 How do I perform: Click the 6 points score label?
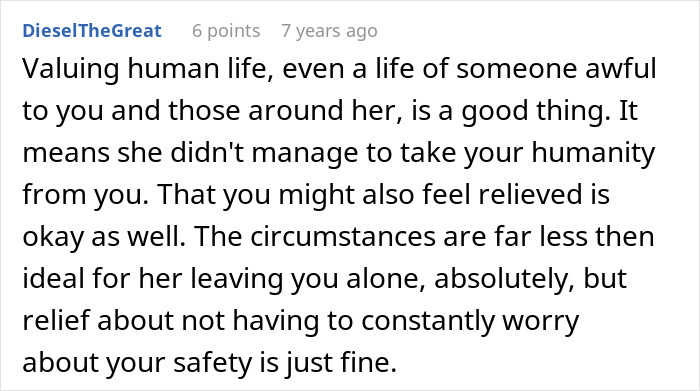[x=226, y=31]
